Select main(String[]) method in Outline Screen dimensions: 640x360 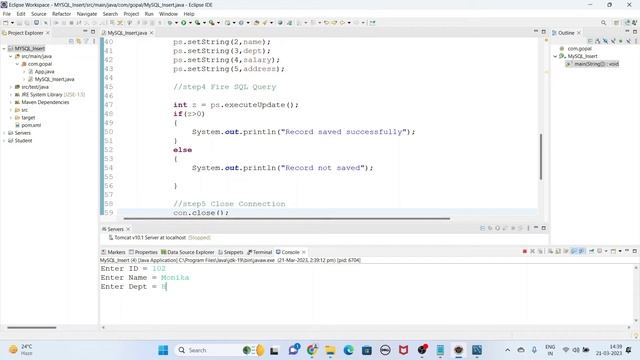tap(592, 64)
